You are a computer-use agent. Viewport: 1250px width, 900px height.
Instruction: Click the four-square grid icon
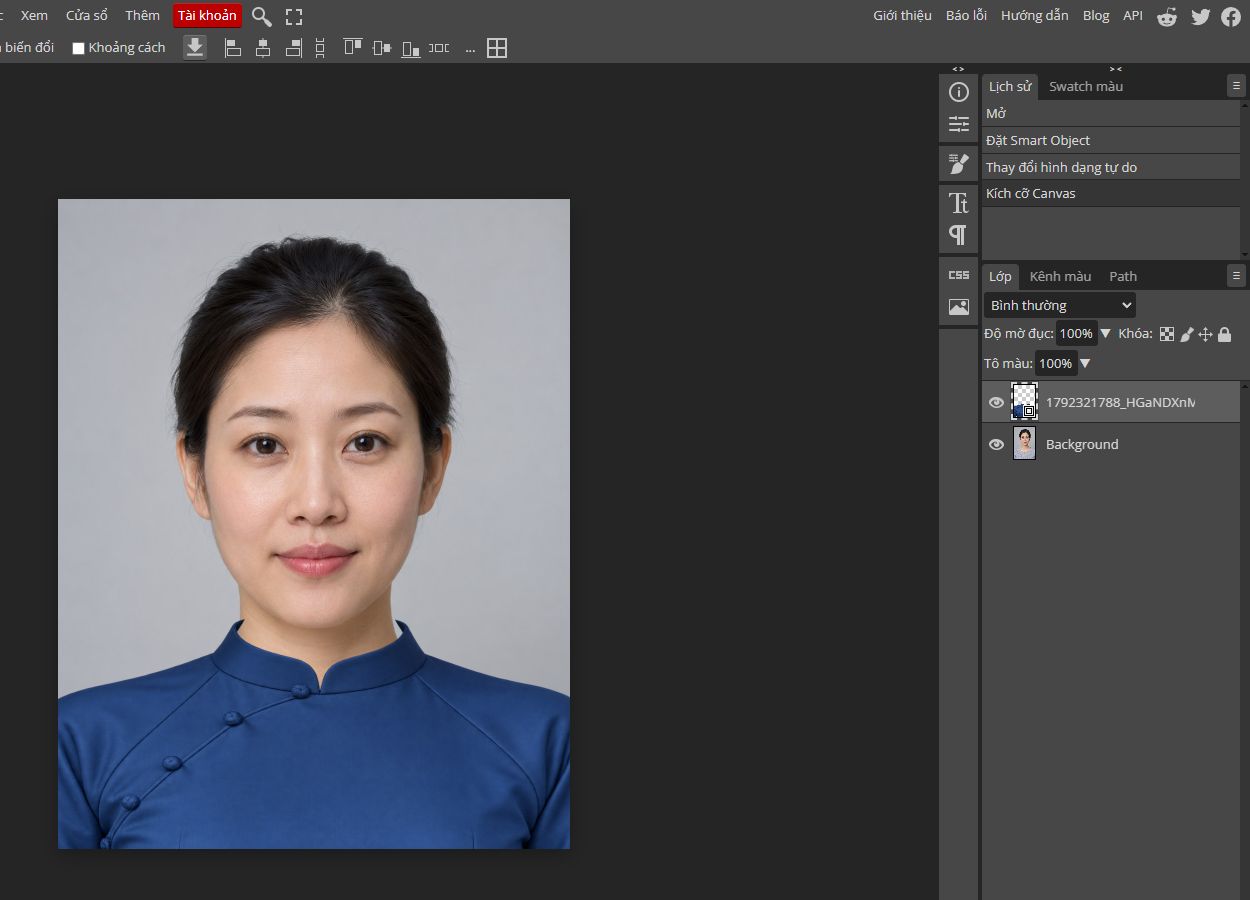[x=497, y=47]
